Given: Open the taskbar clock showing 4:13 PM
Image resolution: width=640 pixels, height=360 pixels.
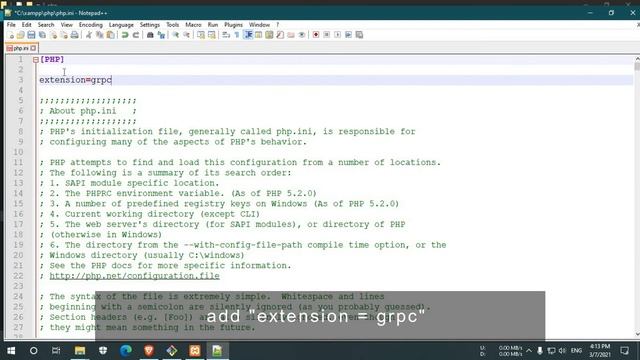Looking at the screenshot, I should tap(600, 351).
